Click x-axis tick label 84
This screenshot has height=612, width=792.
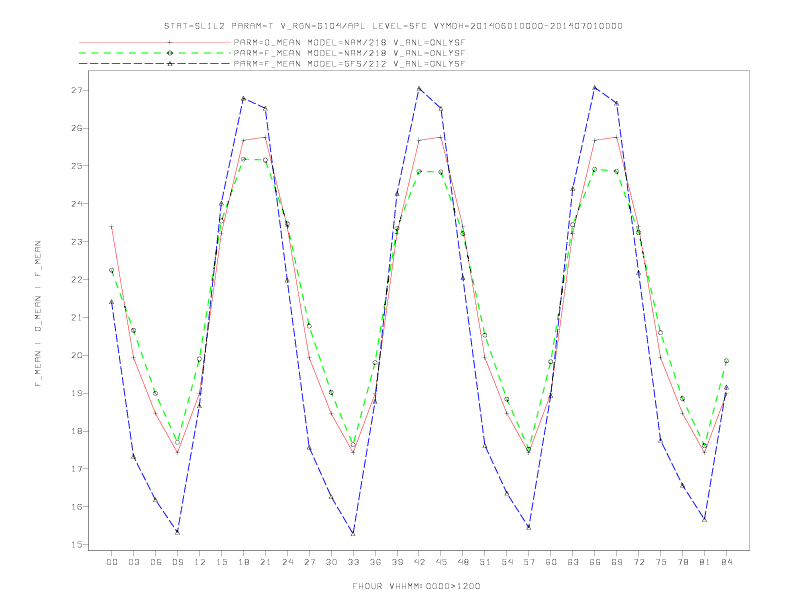pyautogui.click(x=727, y=562)
